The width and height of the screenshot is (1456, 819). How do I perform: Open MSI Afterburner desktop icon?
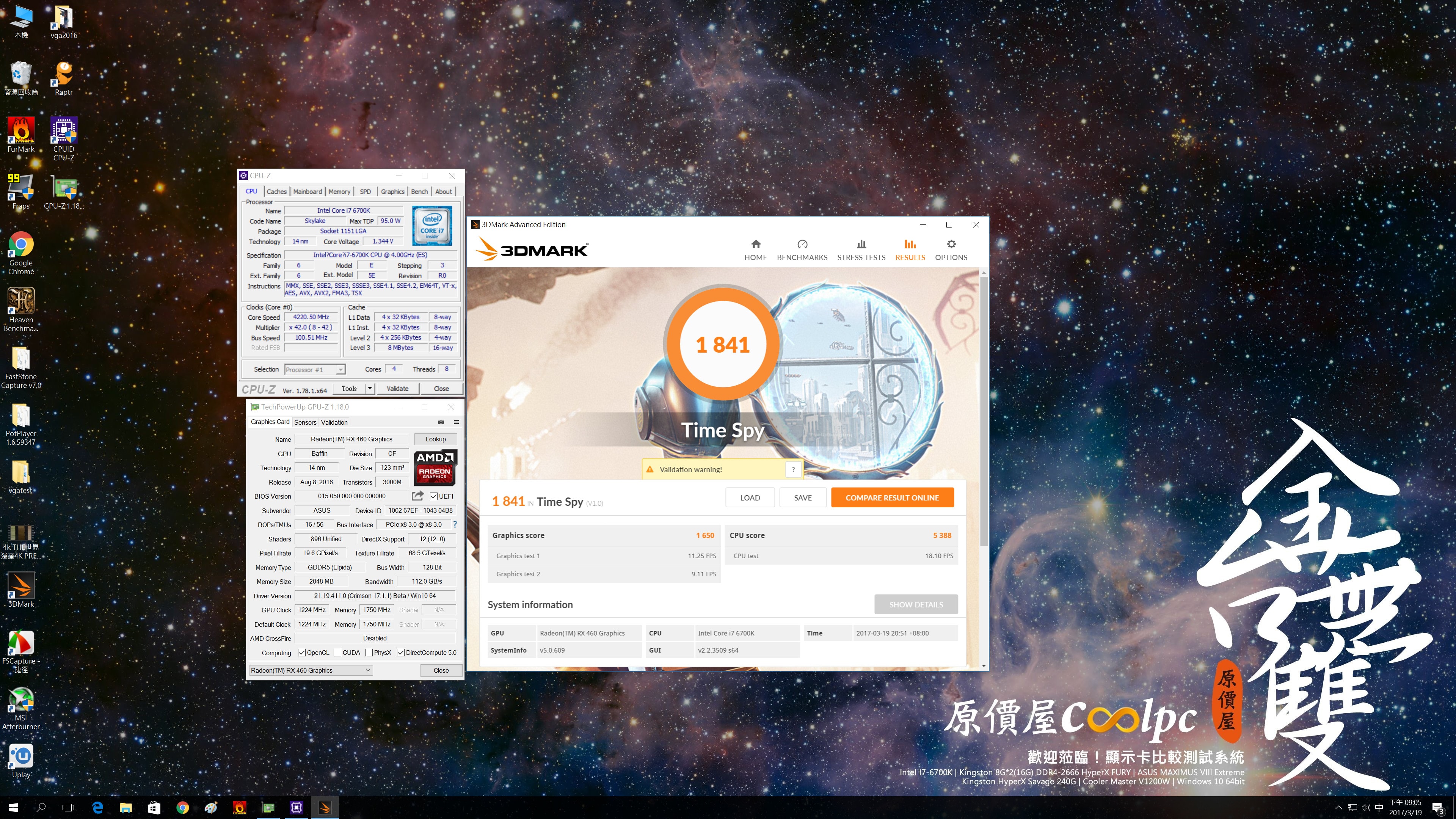click(21, 708)
